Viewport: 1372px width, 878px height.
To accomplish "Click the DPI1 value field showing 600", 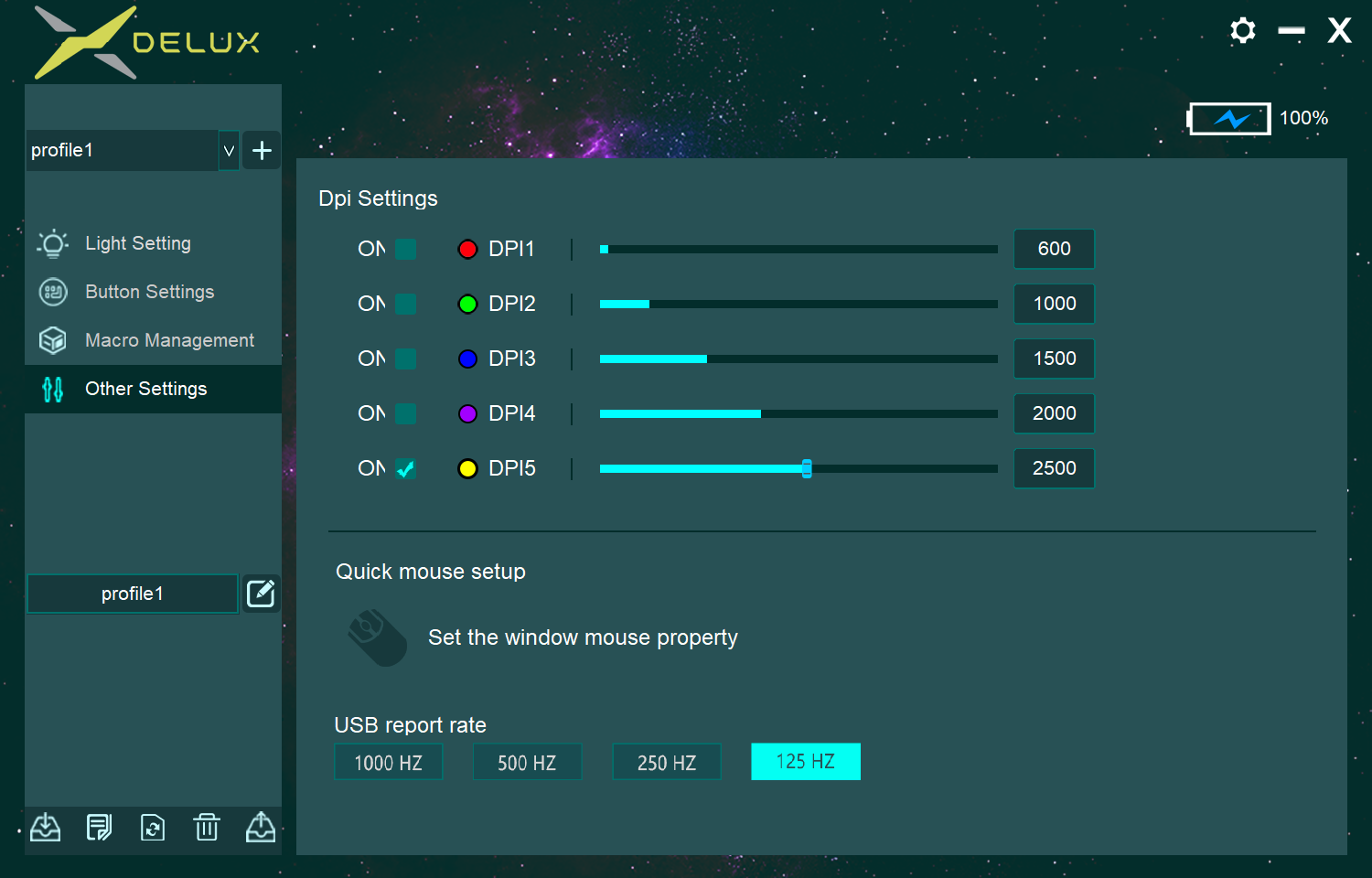I will tap(1054, 249).
